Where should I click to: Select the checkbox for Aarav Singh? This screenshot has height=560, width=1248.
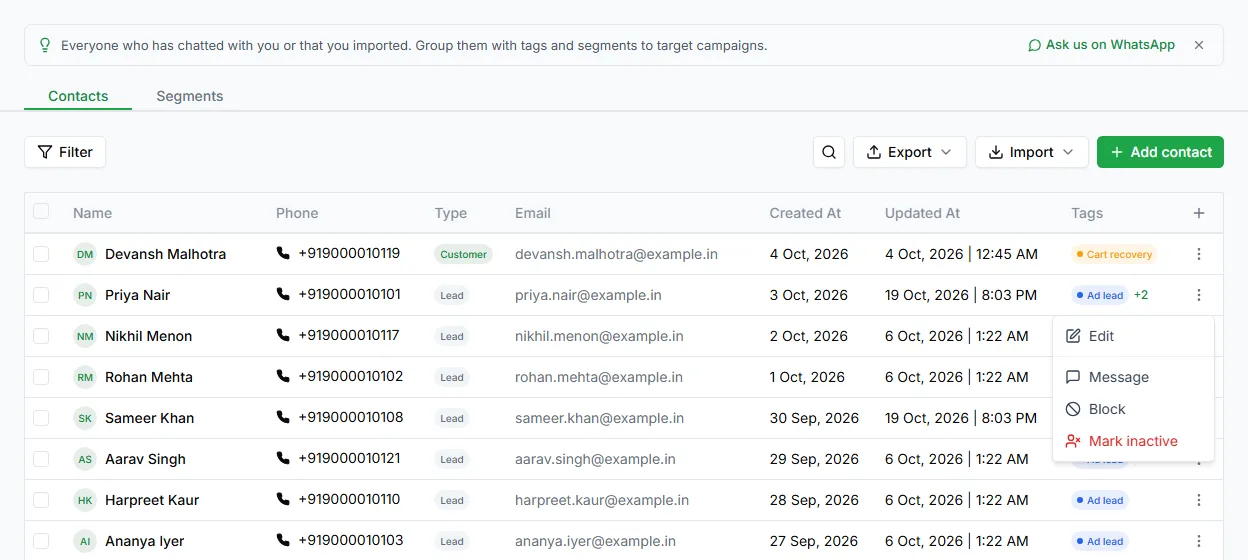point(41,459)
